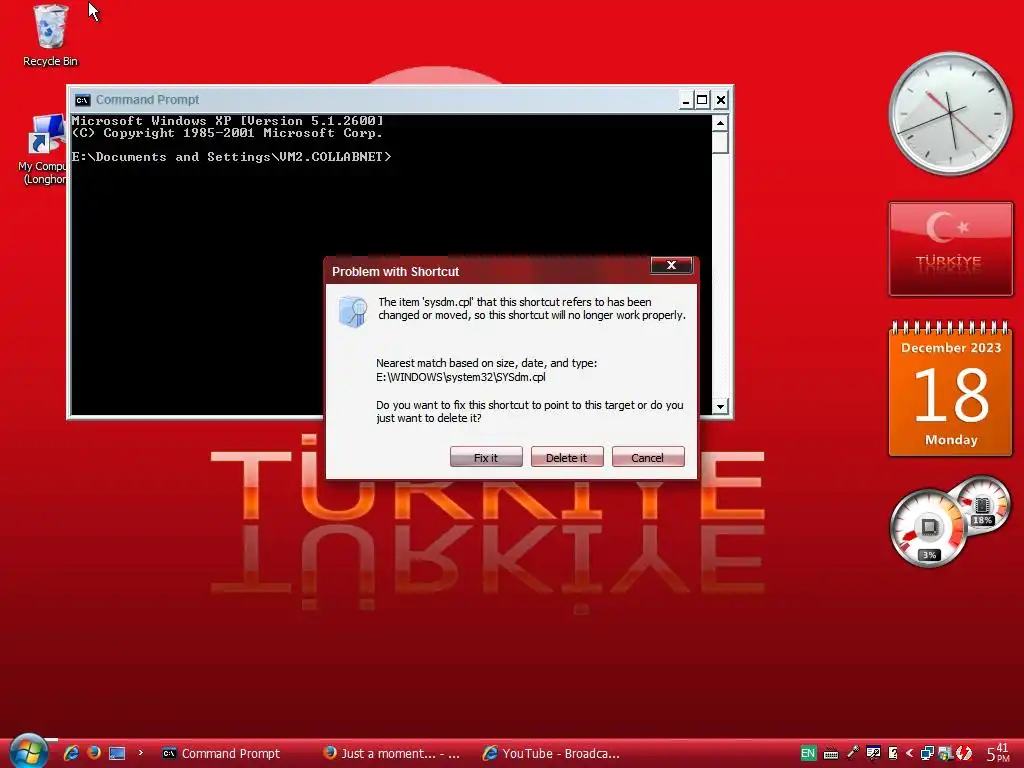Click the memory meter dial showing 18%
This screenshot has width=1024, height=768.
click(982, 506)
